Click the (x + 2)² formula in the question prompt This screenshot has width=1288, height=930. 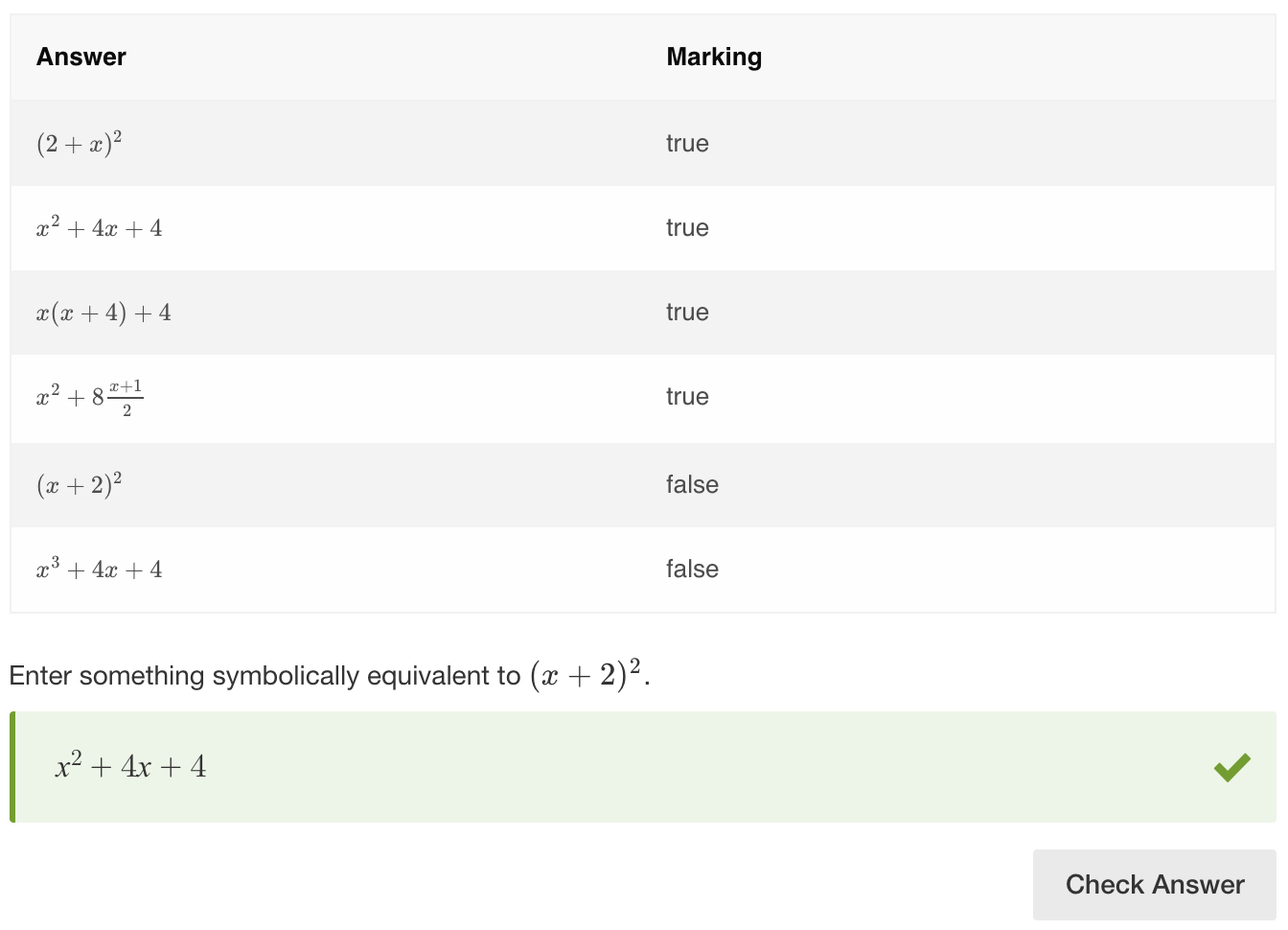click(x=586, y=674)
